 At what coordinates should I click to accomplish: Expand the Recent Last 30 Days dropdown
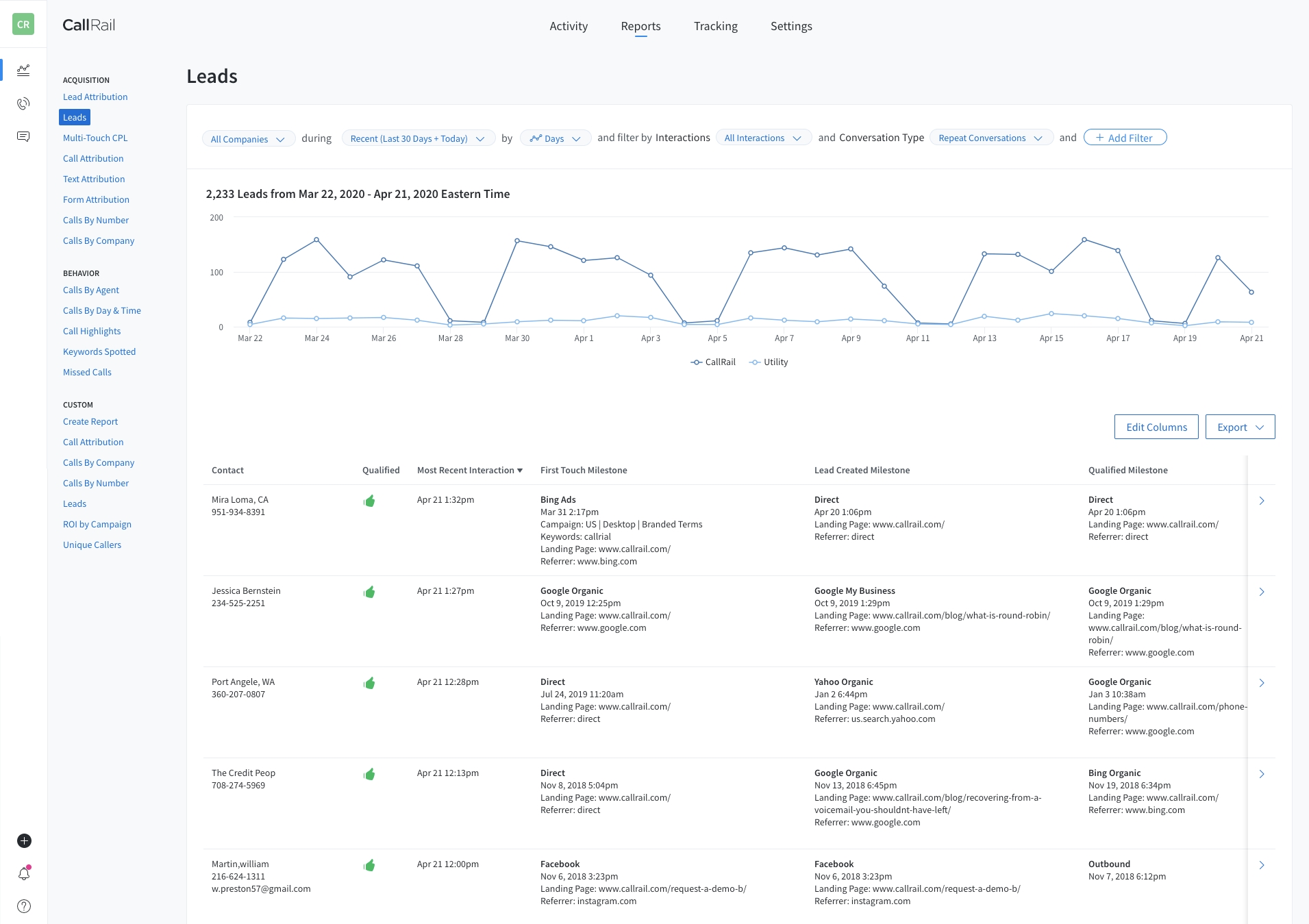click(x=418, y=138)
